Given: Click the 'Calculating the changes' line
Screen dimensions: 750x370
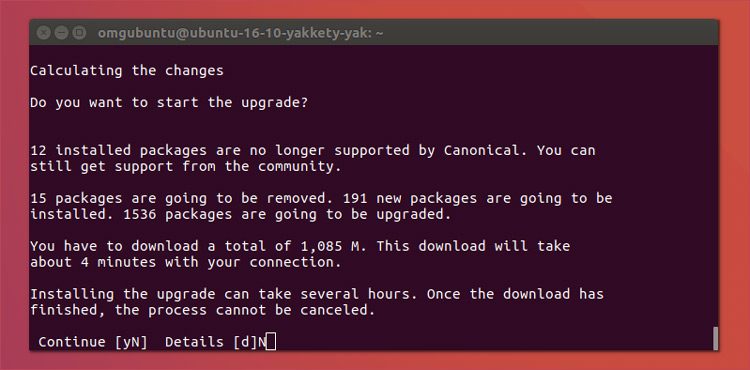Looking at the screenshot, I should [x=127, y=71].
